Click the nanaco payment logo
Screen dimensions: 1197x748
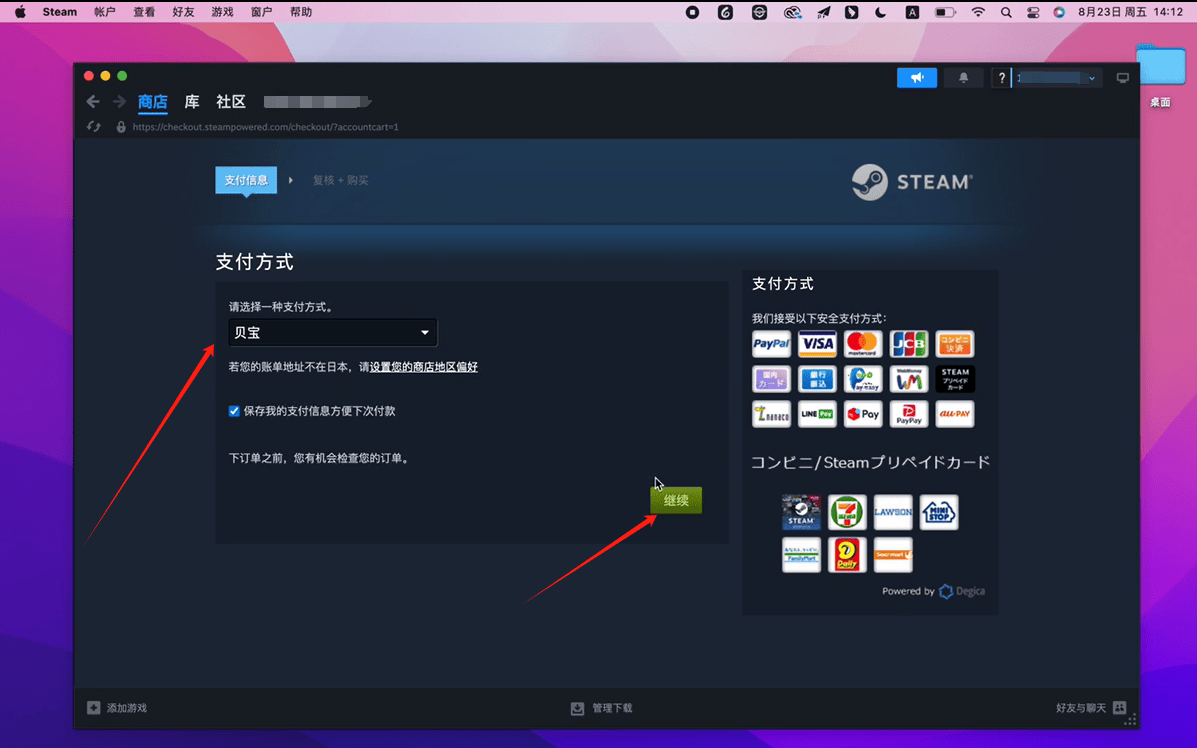771,414
